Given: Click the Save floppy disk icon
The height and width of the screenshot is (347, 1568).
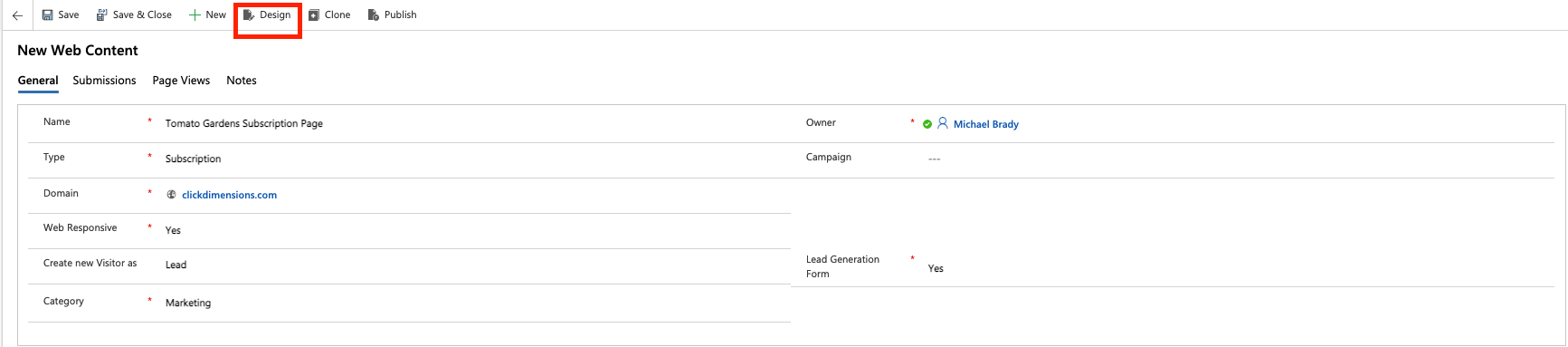Looking at the screenshot, I should pyautogui.click(x=47, y=15).
